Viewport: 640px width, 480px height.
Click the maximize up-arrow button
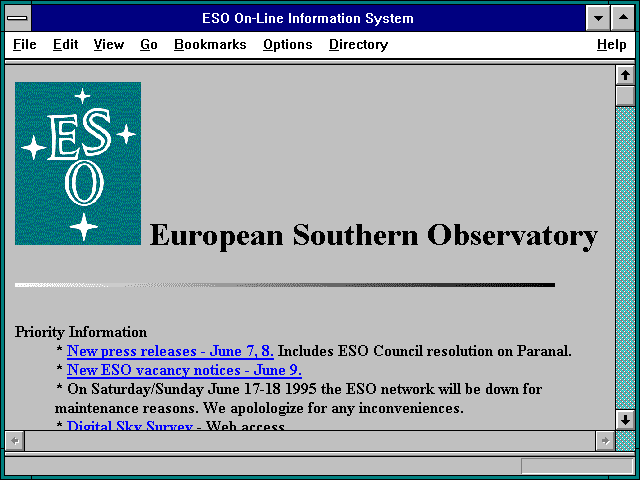(623, 18)
